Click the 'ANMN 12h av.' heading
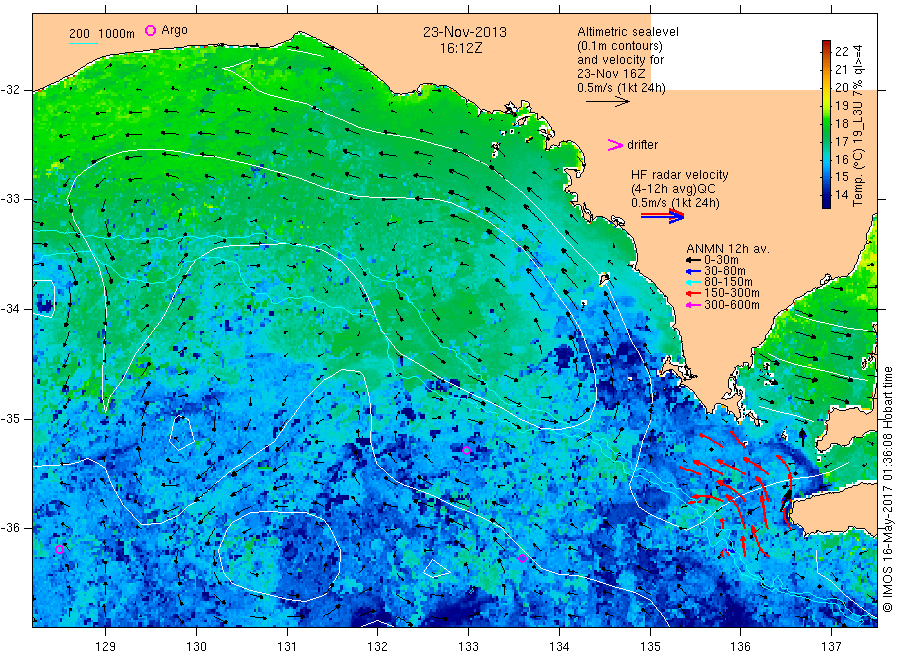Image resolution: width=900 pixels, height=660 pixels. pos(728,249)
